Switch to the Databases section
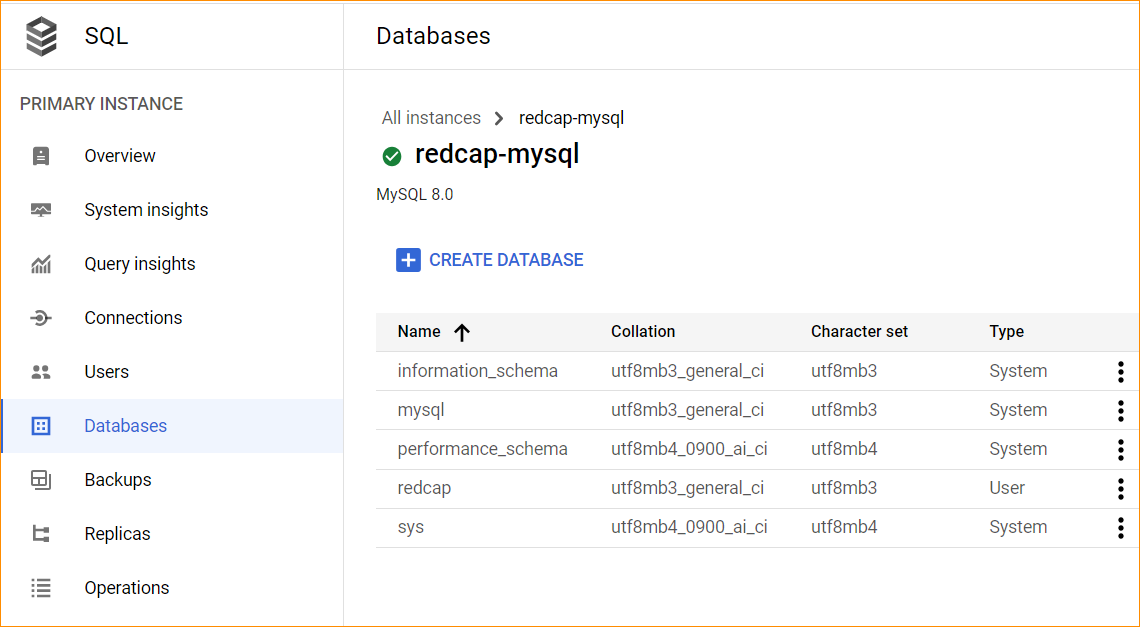The height and width of the screenshot is (627, 1140). click(x=125, y=425)
